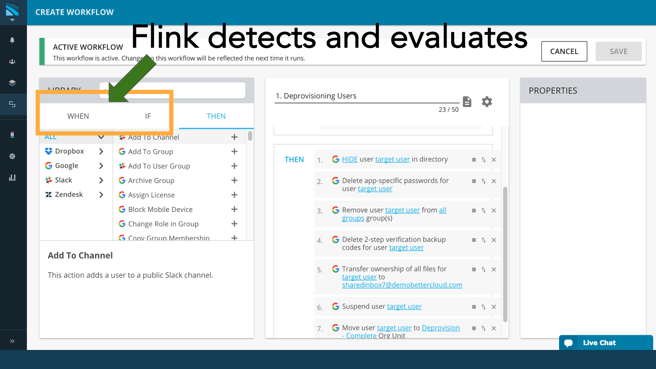Edit the workflow name Deprovisioning Users field
The width and height of the screenshot is (656, 369).
(366, 96)
